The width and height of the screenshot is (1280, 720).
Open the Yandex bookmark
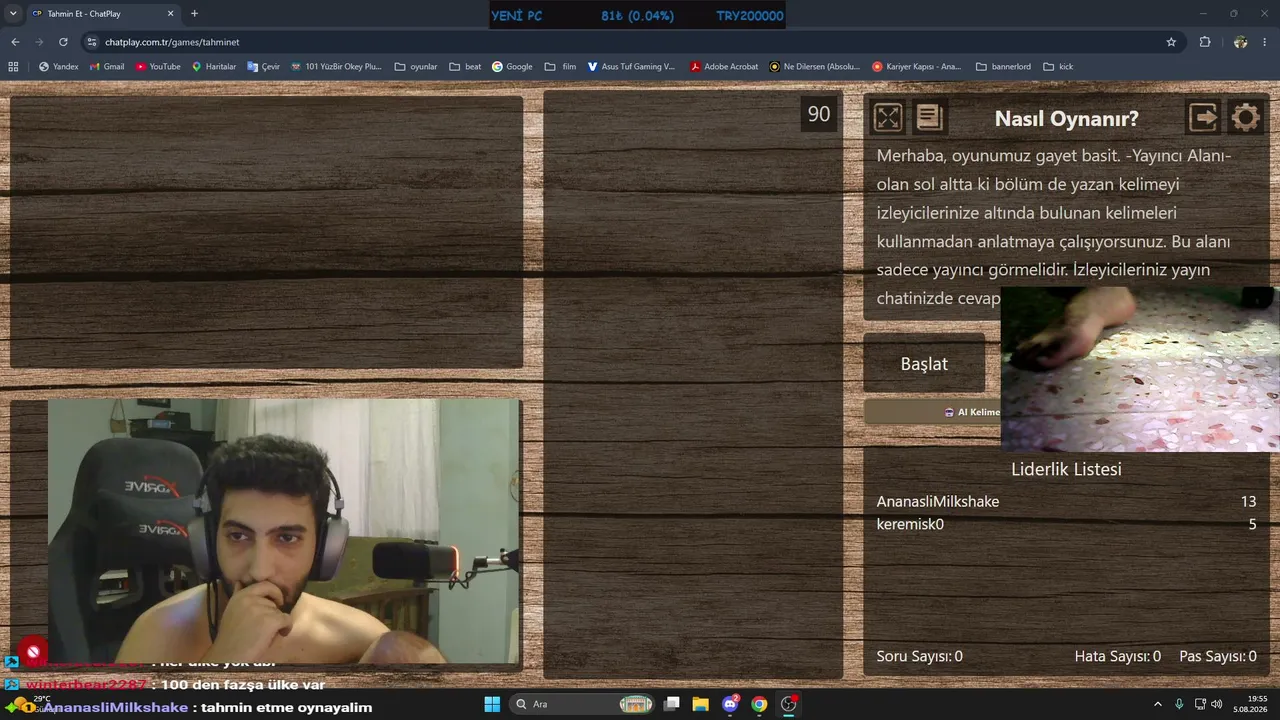[58, 67]
